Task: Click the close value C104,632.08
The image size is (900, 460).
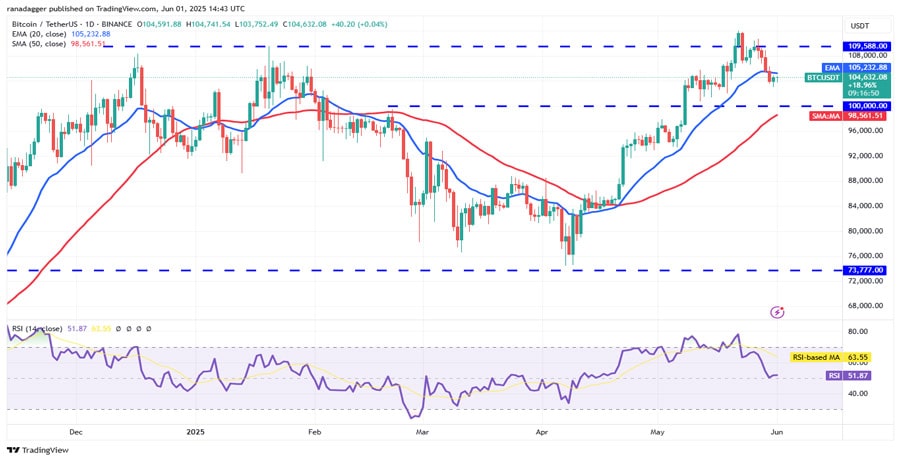Action: (306, 25)
